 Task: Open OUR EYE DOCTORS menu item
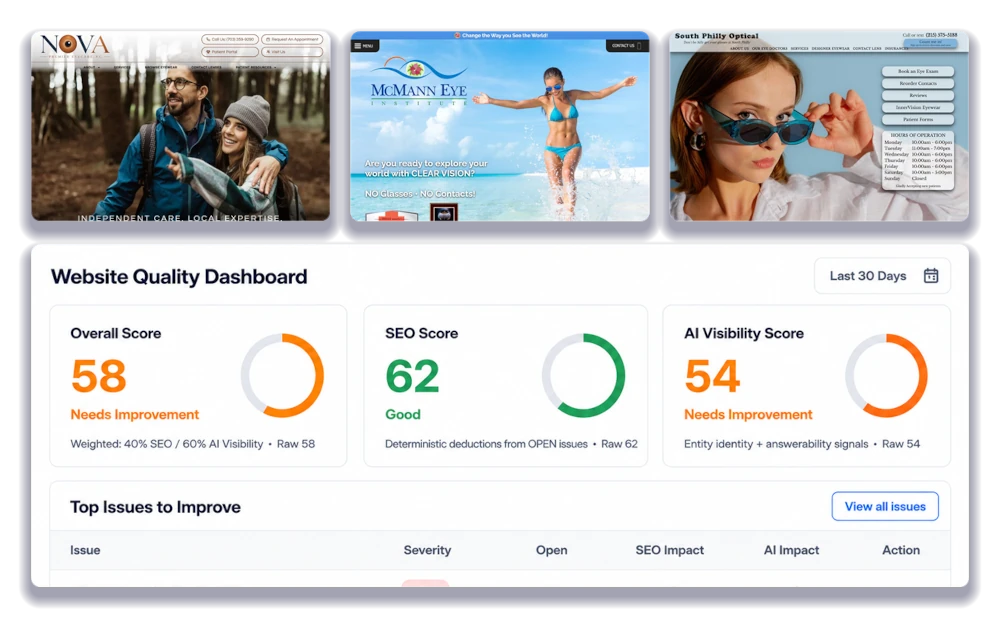click(x=770, y=48)
